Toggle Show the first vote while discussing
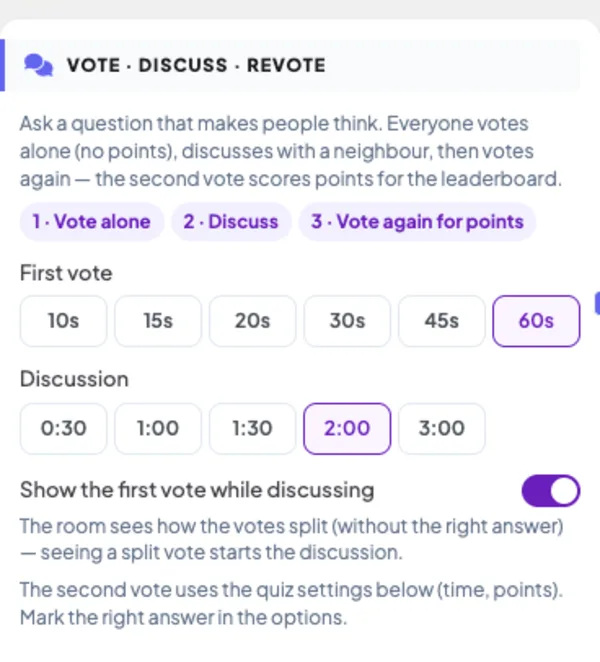This screenshot has height=662, width=600. point(551,491)
